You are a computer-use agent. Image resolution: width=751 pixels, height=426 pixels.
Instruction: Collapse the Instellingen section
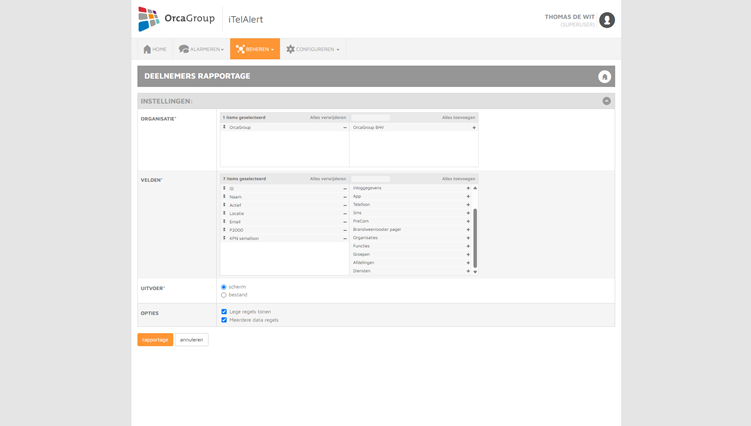coord(606,101)
